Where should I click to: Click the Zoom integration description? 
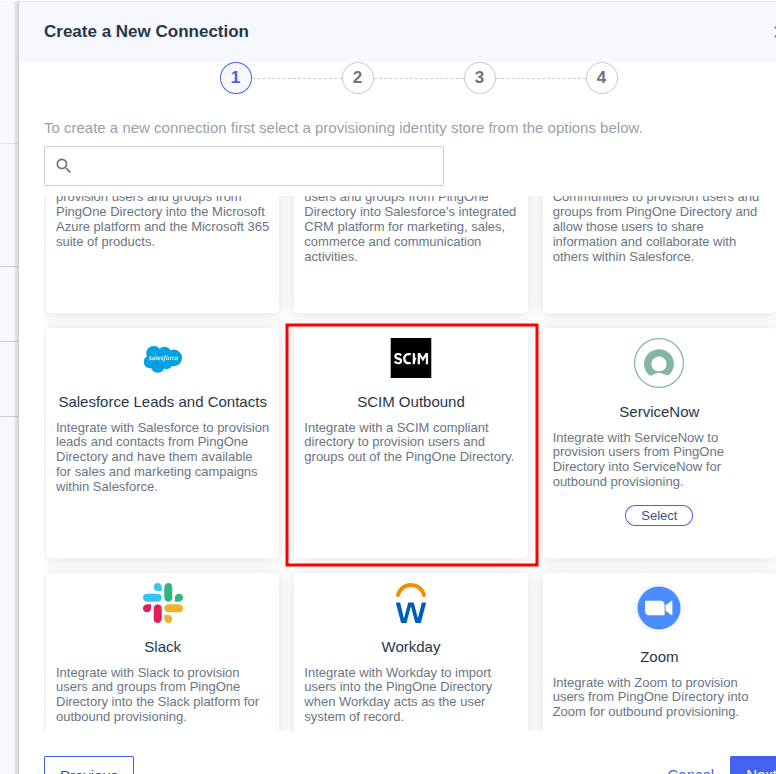coord(650,697)
